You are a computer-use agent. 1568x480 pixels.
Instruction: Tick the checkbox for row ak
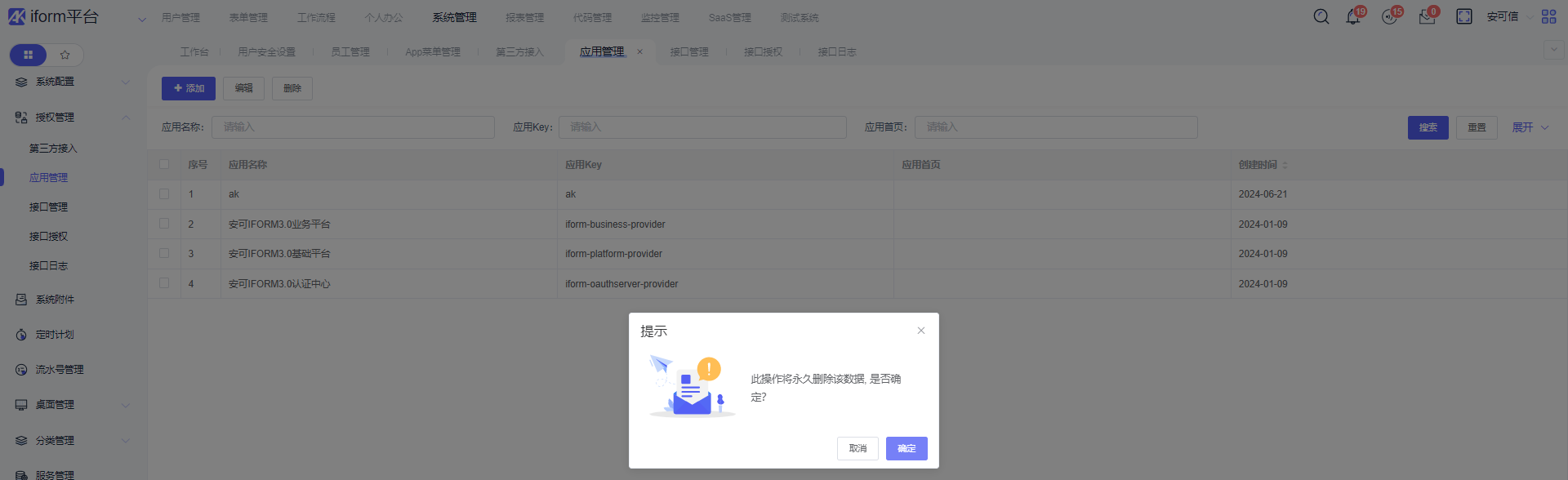tap(164, 194)
